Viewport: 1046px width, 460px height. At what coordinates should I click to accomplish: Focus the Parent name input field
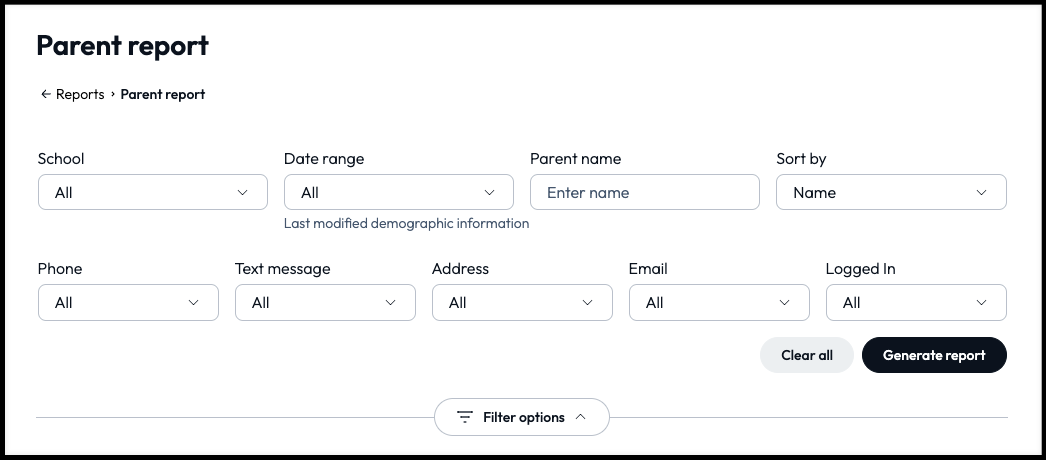coord(644,192)
